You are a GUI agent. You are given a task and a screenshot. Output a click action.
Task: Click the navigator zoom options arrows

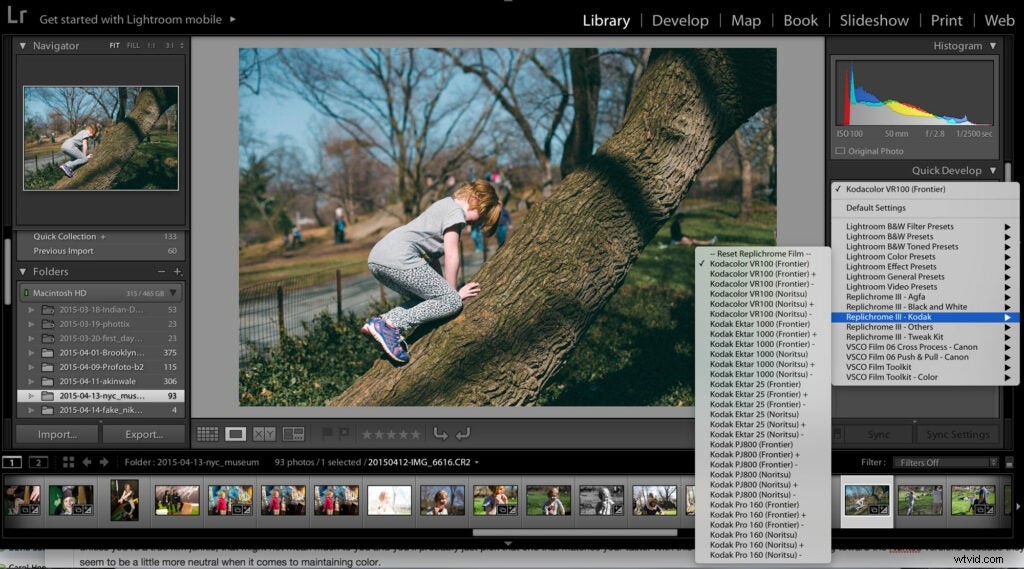182,46
